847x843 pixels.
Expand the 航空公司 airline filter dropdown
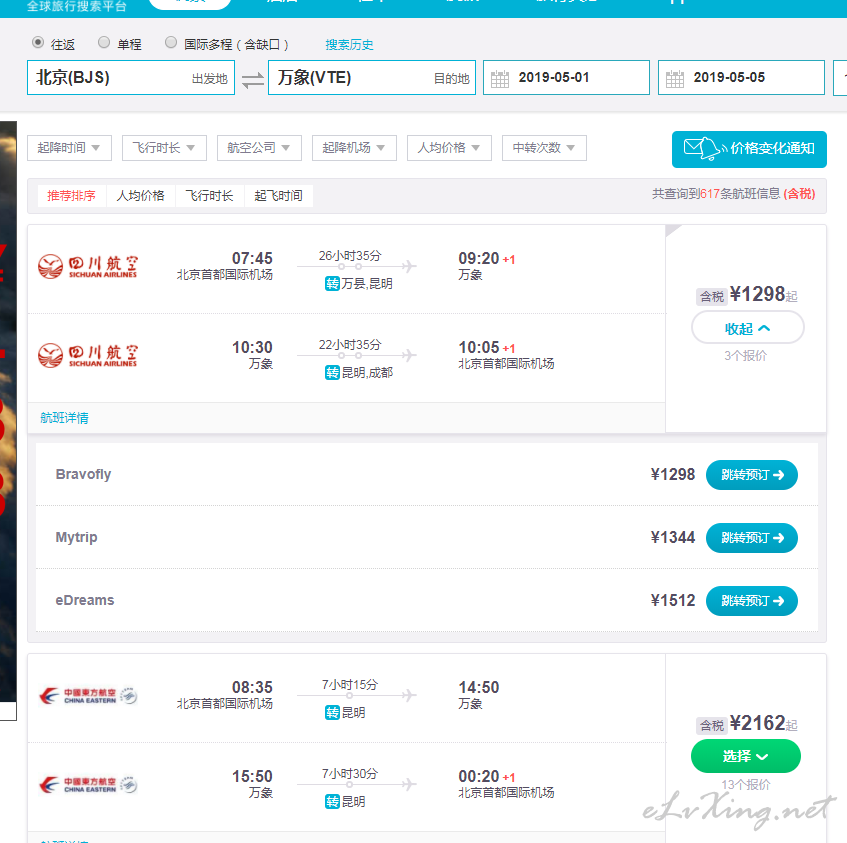(259, 148)
